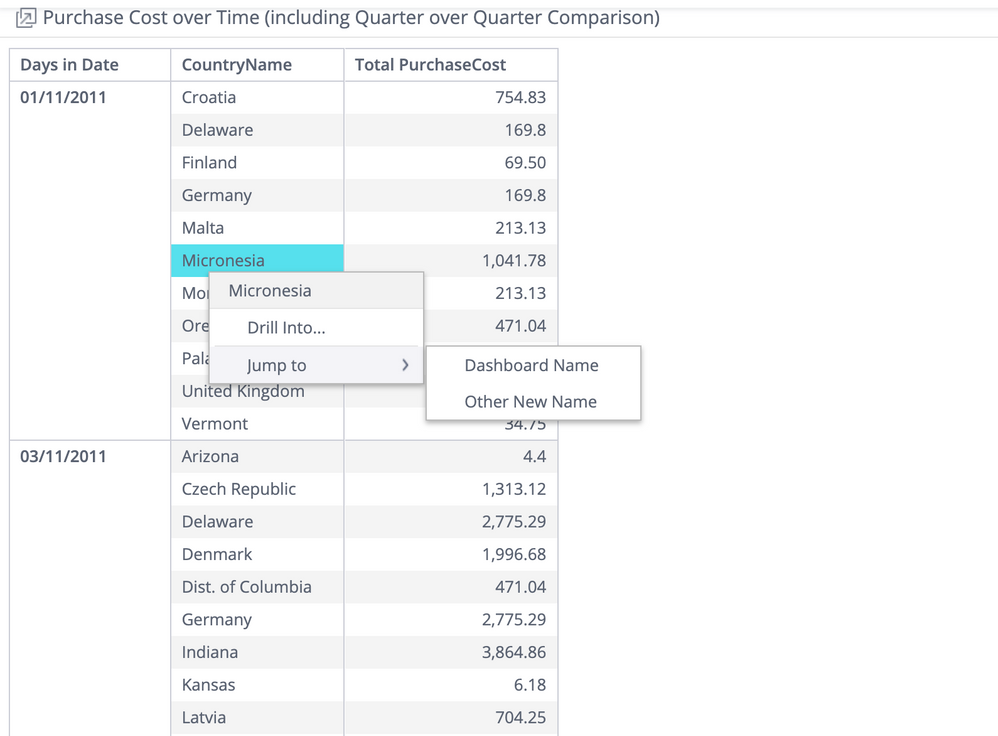The image size is (998, 736).
Task: Click the Micronesia header in context menu
Action: pyautogui.click(x=270, y=291)
